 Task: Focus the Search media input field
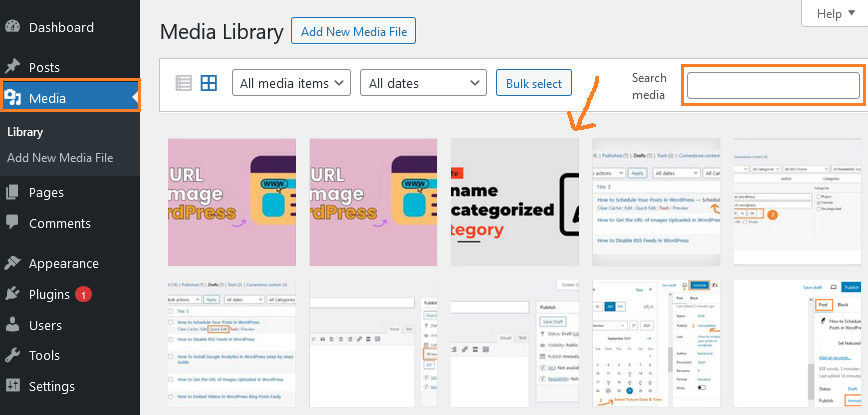(773, 85)
